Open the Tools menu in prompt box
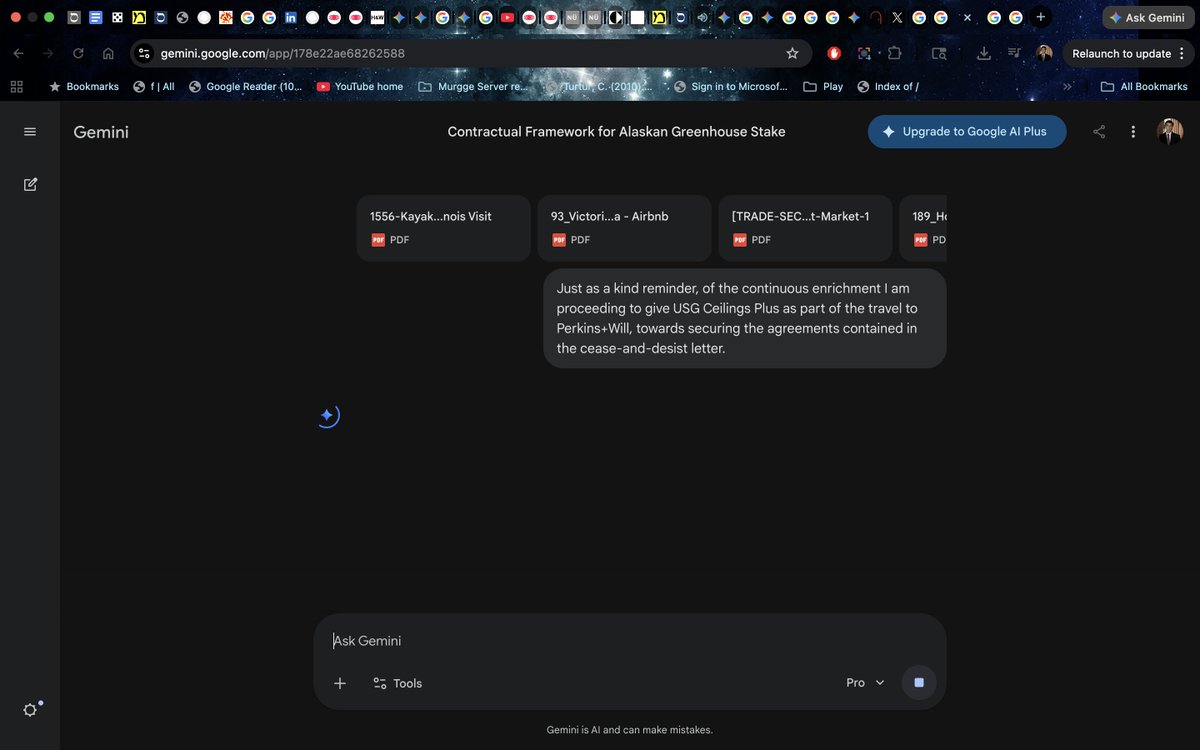Image resolution: width=1200 pixels, height=750 pixels. coord(398,683)
